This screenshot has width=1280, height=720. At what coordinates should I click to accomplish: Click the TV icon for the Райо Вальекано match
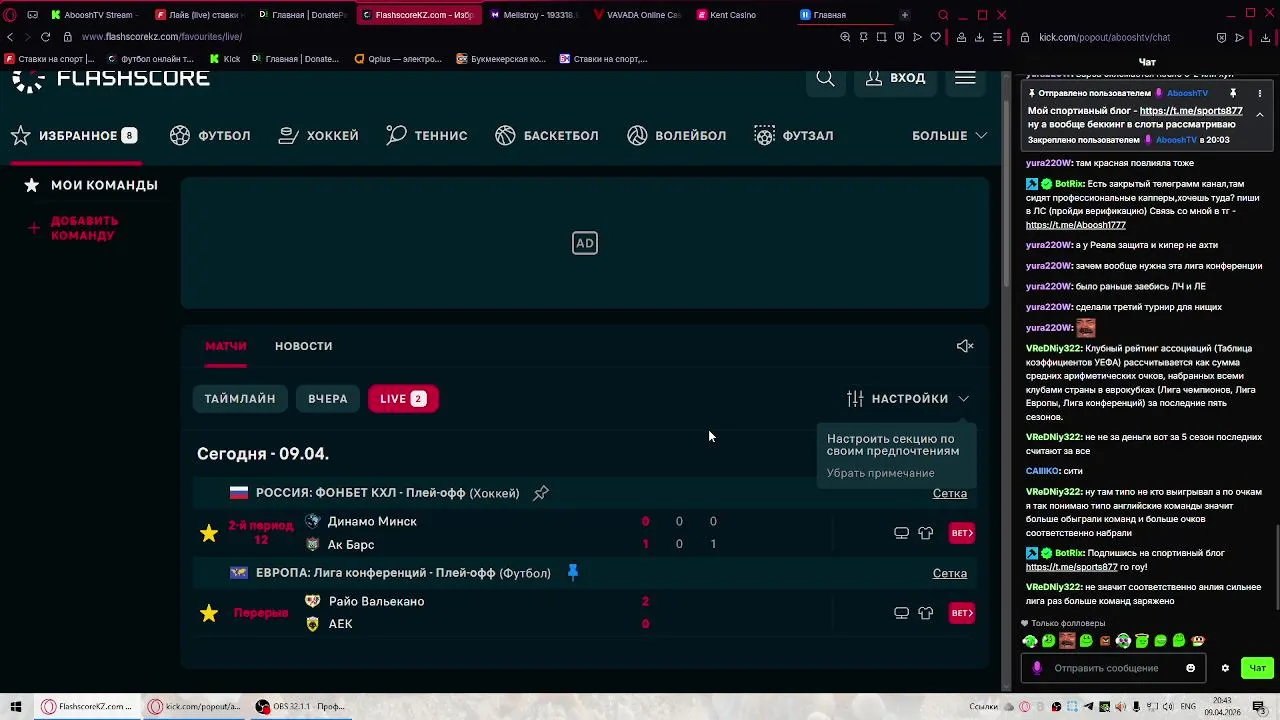901,613
